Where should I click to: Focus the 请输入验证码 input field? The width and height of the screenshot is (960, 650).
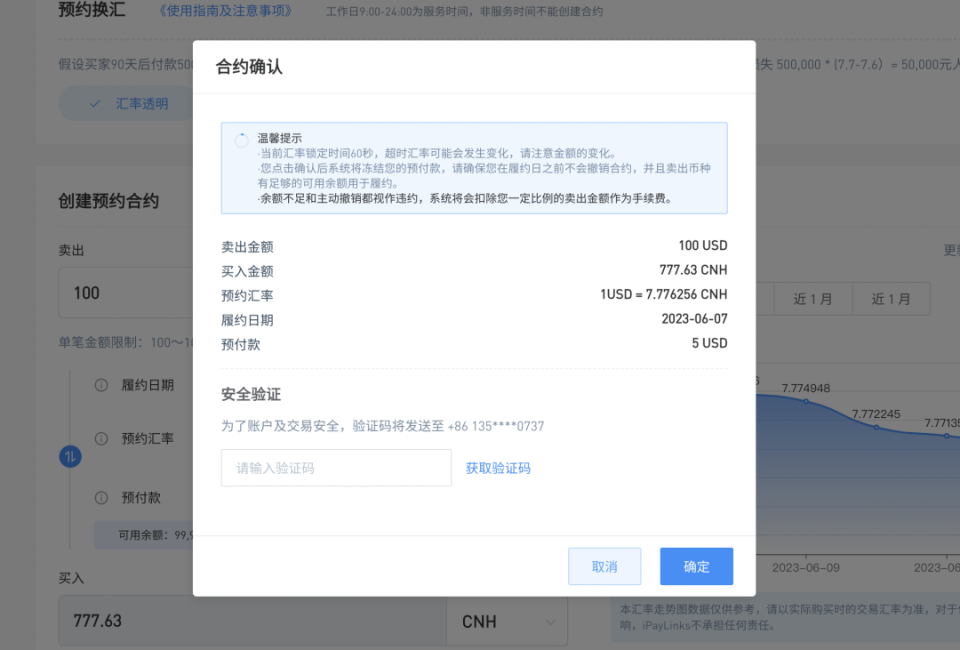tap(336, 468)
